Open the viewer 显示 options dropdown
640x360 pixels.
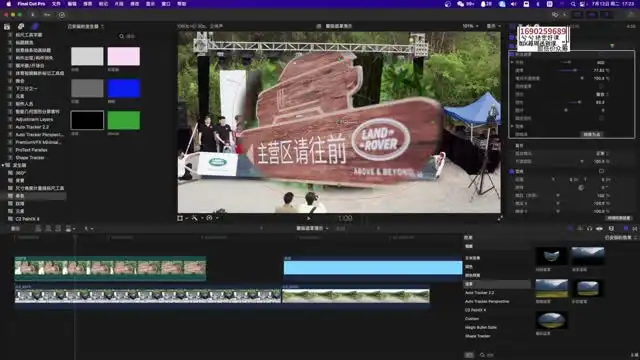point(493,26)
